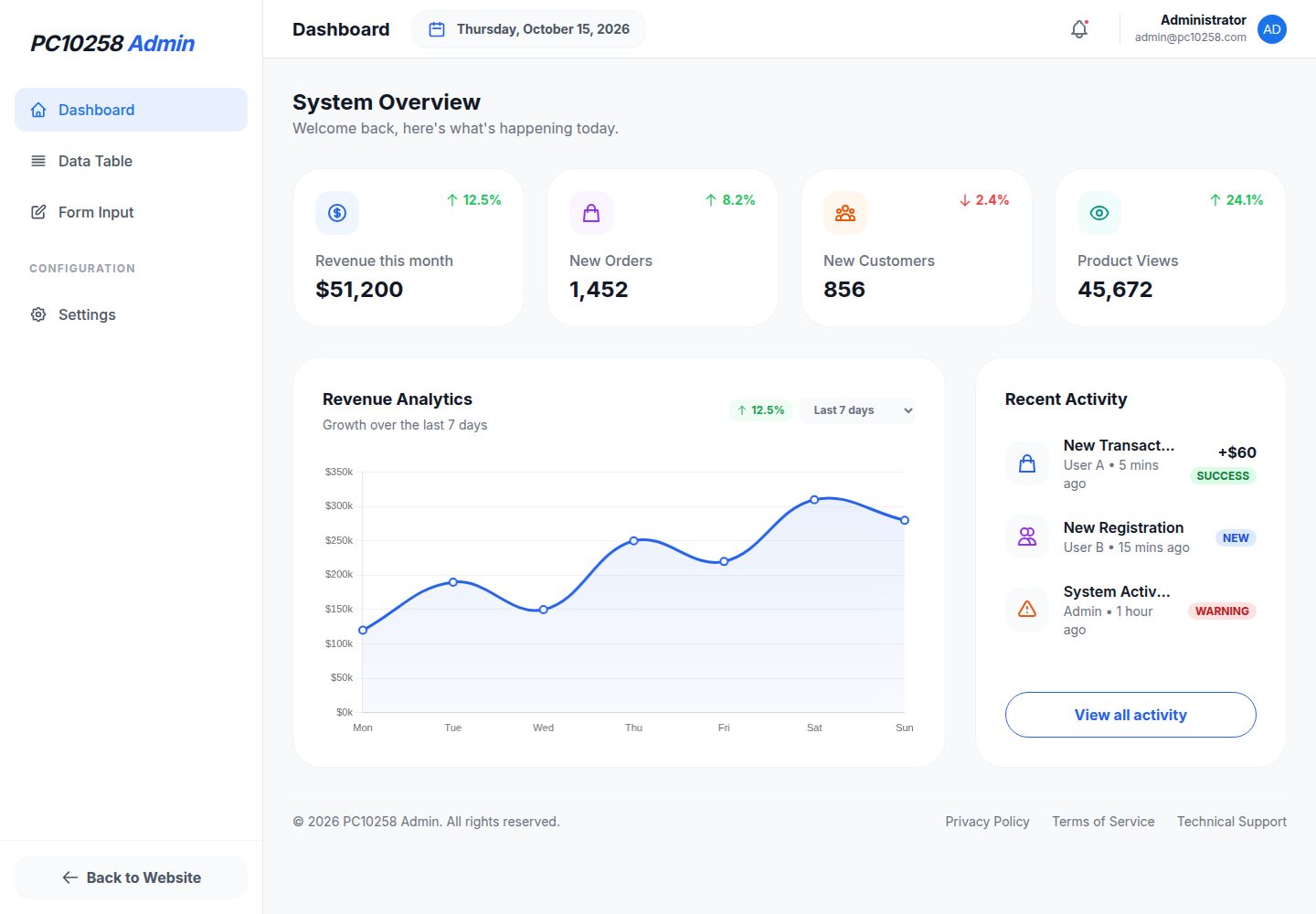Click the NEW status badge
This screenshot has height=914, width=1316.
point(1236,537)
